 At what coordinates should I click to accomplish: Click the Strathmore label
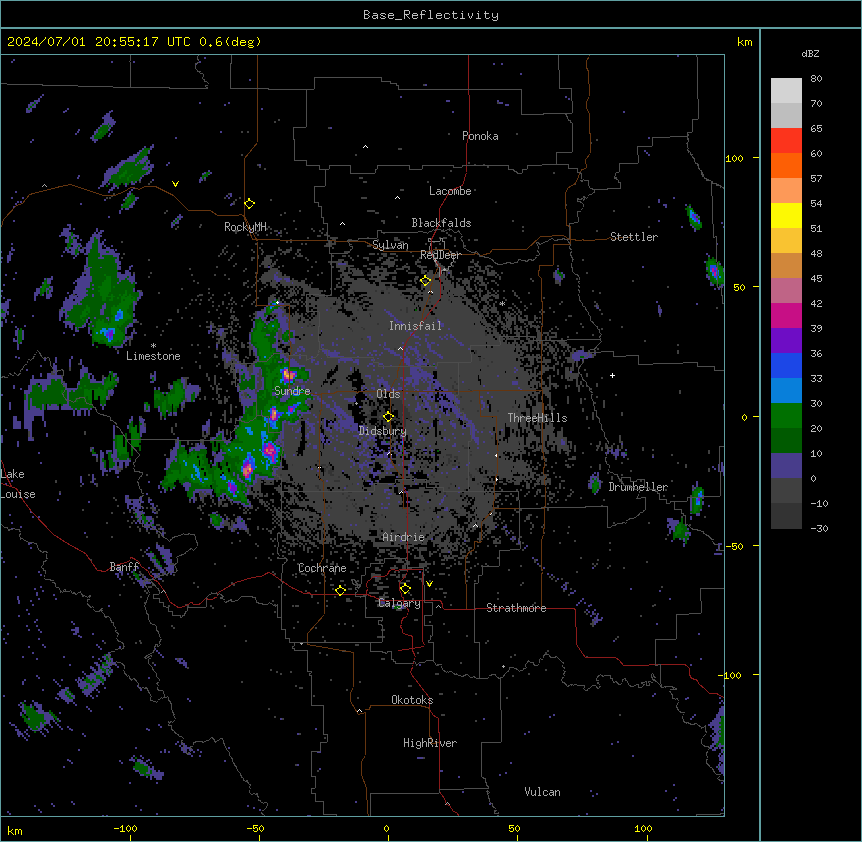click(x=516, y=608)
